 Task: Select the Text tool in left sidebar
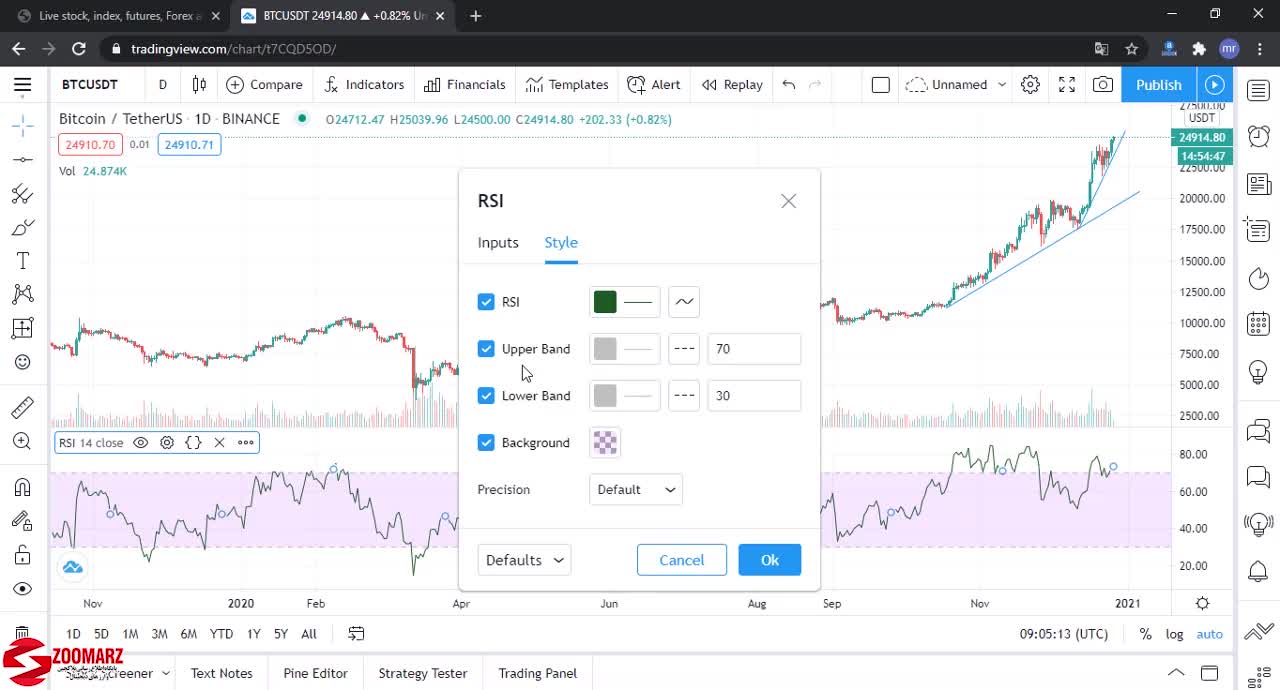point(22,261)
